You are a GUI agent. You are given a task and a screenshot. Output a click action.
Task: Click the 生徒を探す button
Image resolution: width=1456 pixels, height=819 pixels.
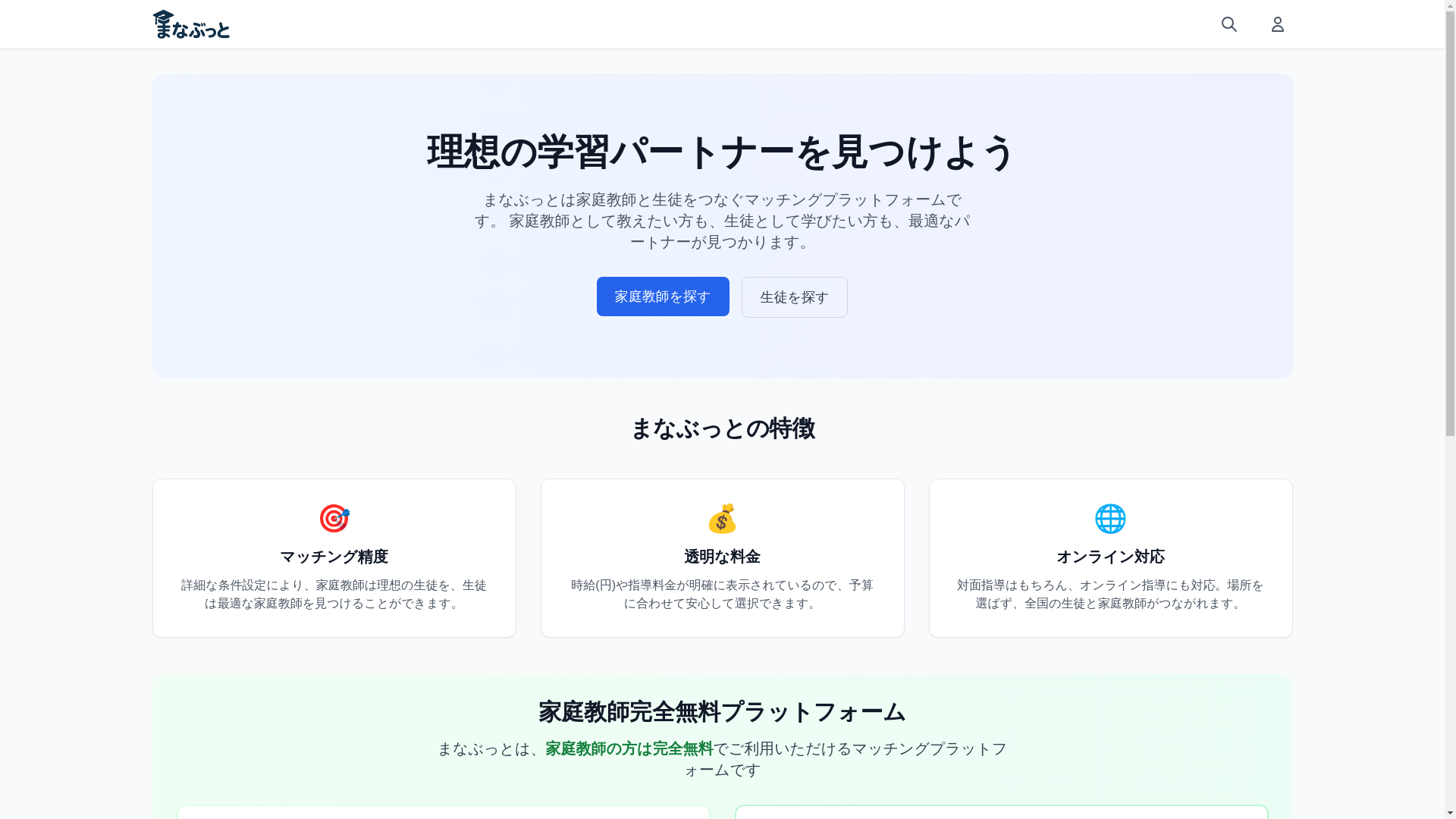[794, 297]
